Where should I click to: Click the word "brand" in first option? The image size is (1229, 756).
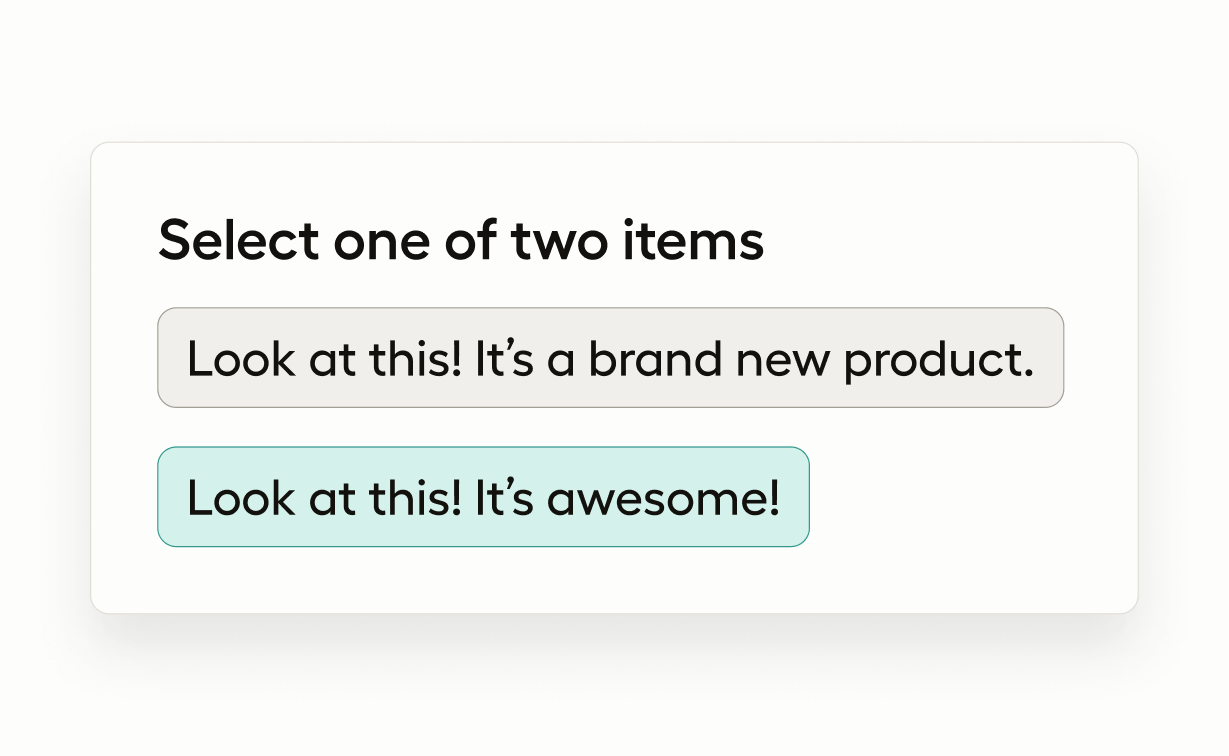coord(655,358)
